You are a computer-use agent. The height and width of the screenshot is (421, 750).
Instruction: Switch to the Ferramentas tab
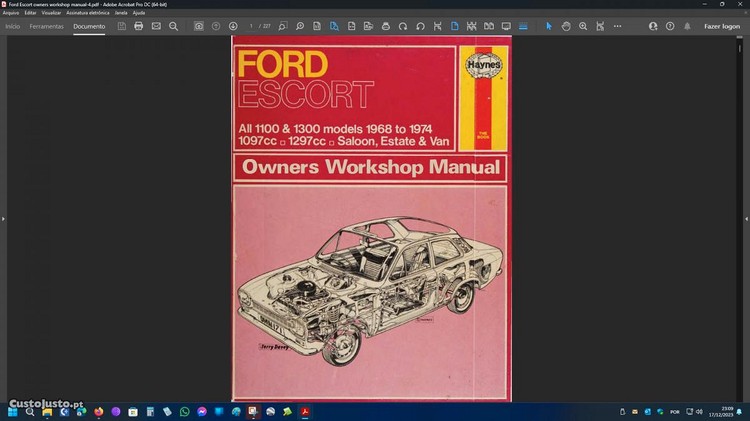click(x=46, y=26)
